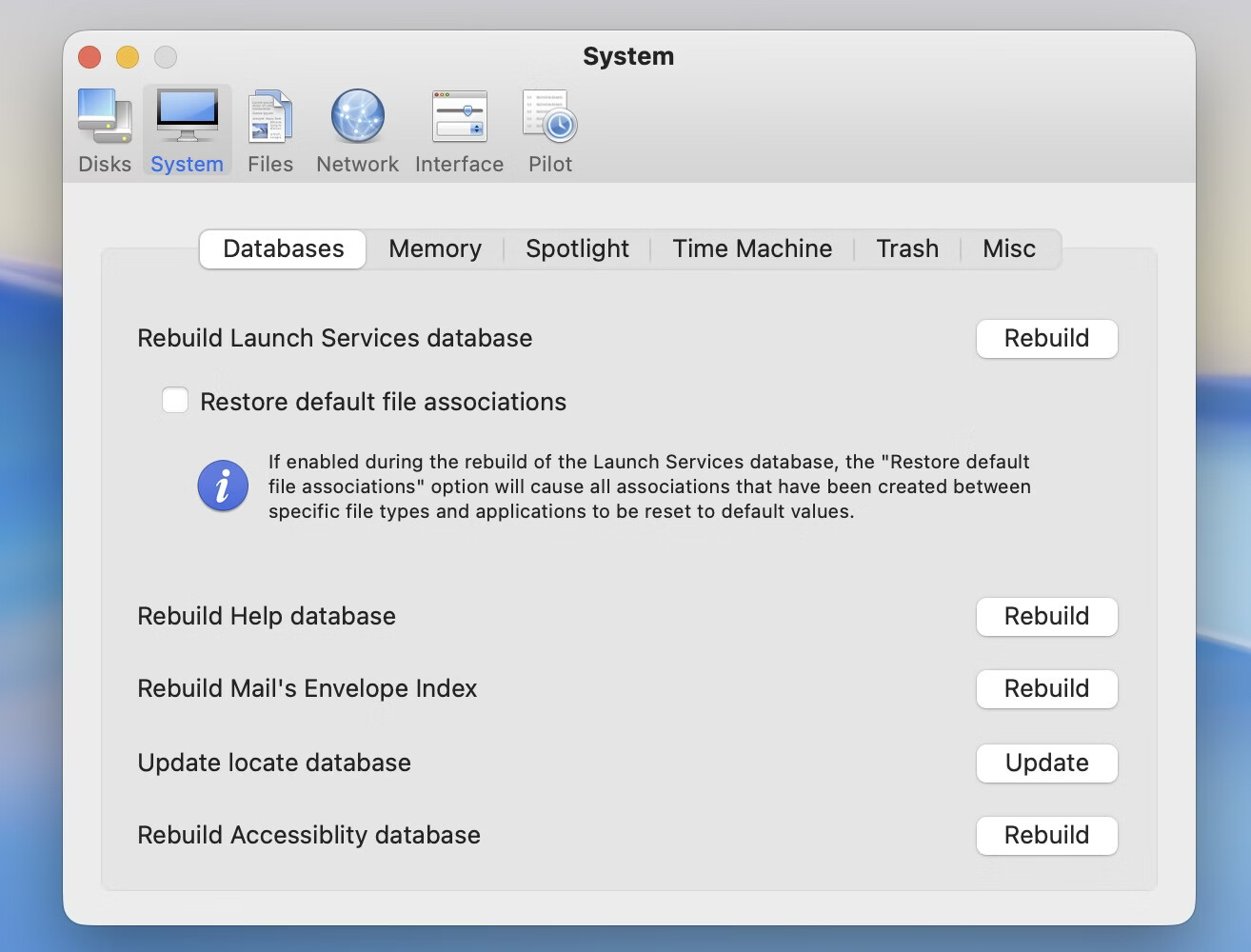
Task: Minimize the System window
Action: tap(127, 56)
